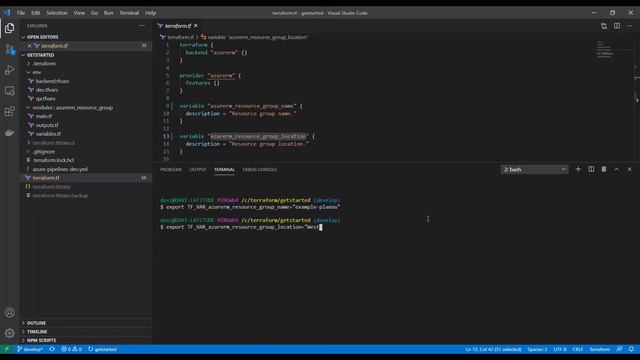Screen dimensions: 640x360
Task: Click the VS Code logo icon
Action: (x=7, y=13)
